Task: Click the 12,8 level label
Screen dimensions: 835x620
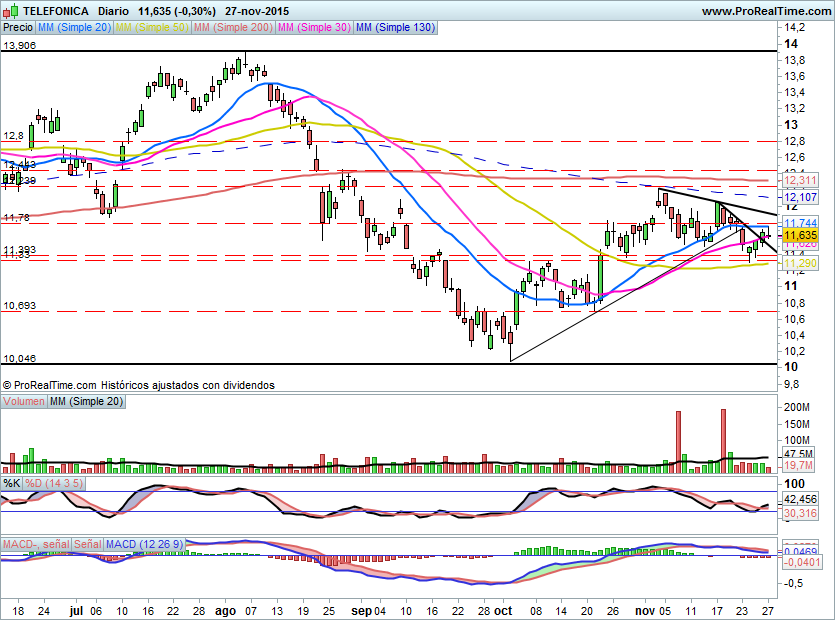Action: pyautogui.click(x=13, y=136)
